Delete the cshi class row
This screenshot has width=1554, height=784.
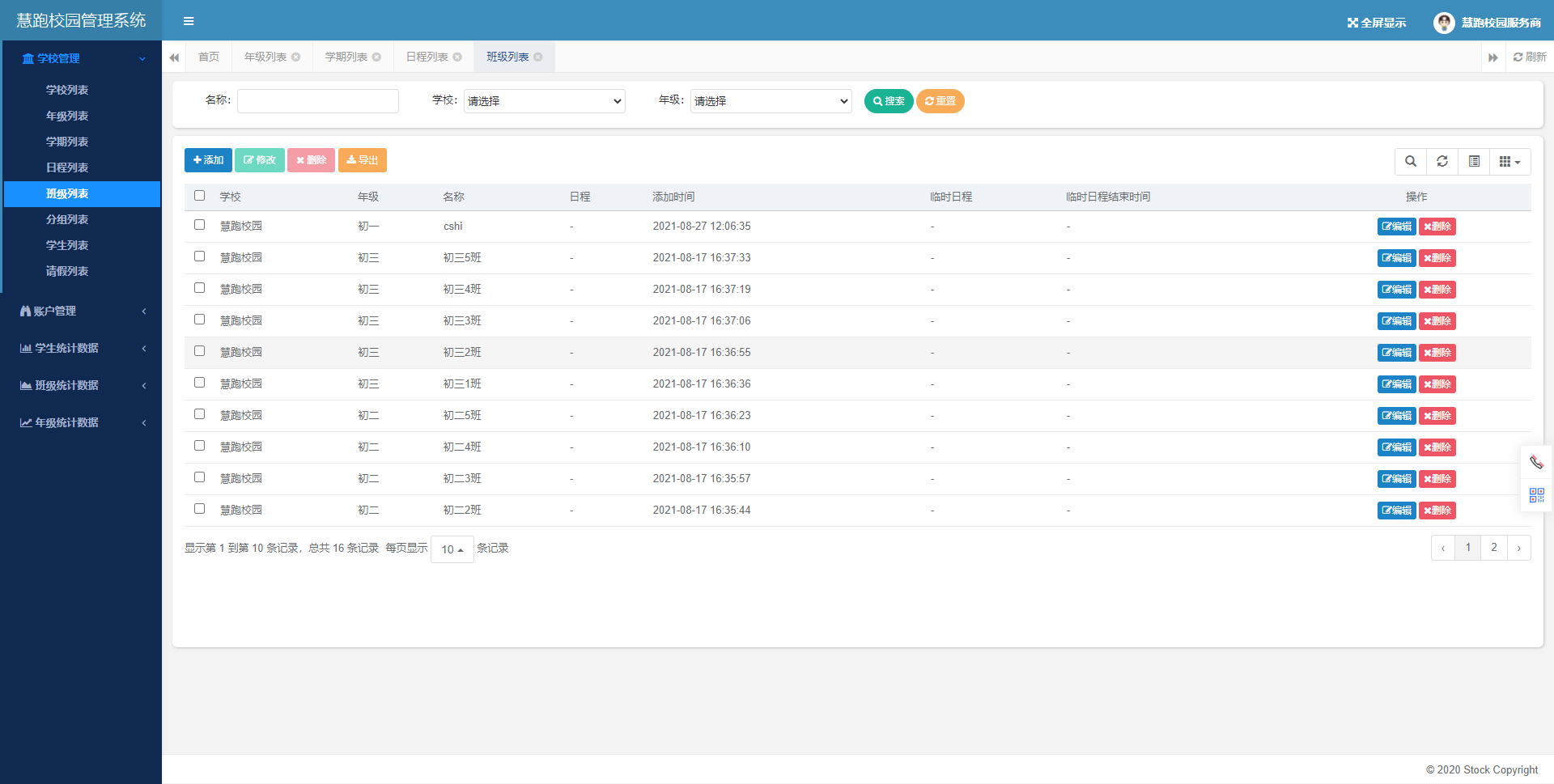coord(1437,227)
